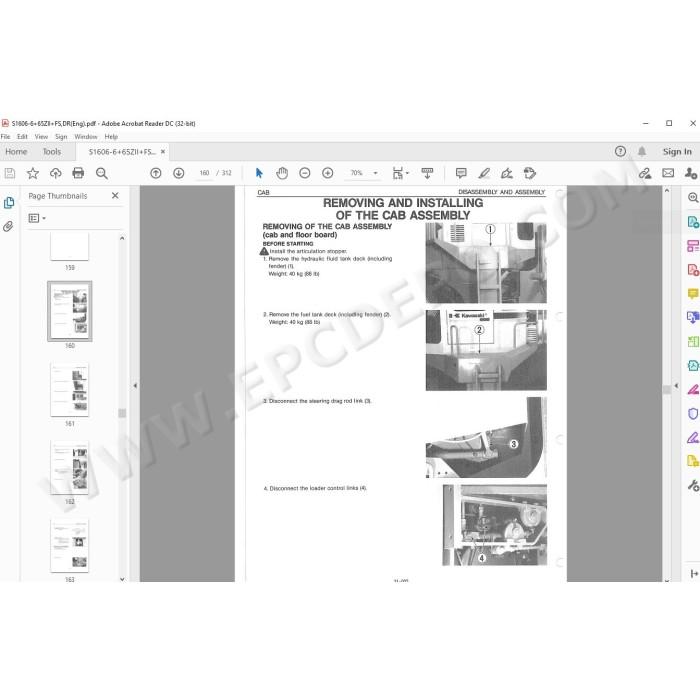The height and width of the screenshot is (700, 700).
Task: Collapse the left navigation pane arrow
Action: coord(135,385)
